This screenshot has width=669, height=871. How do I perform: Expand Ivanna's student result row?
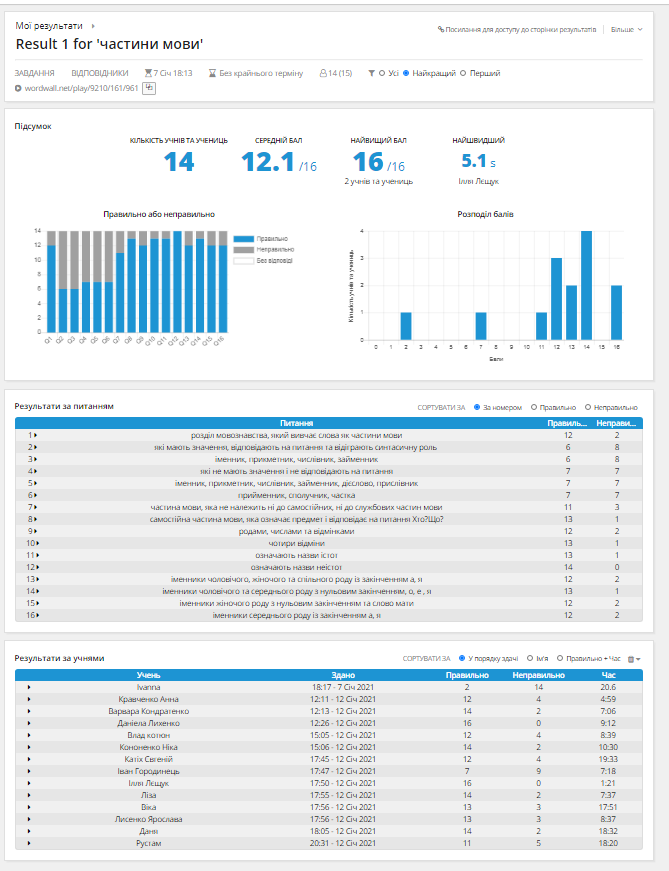pos(29,687)
